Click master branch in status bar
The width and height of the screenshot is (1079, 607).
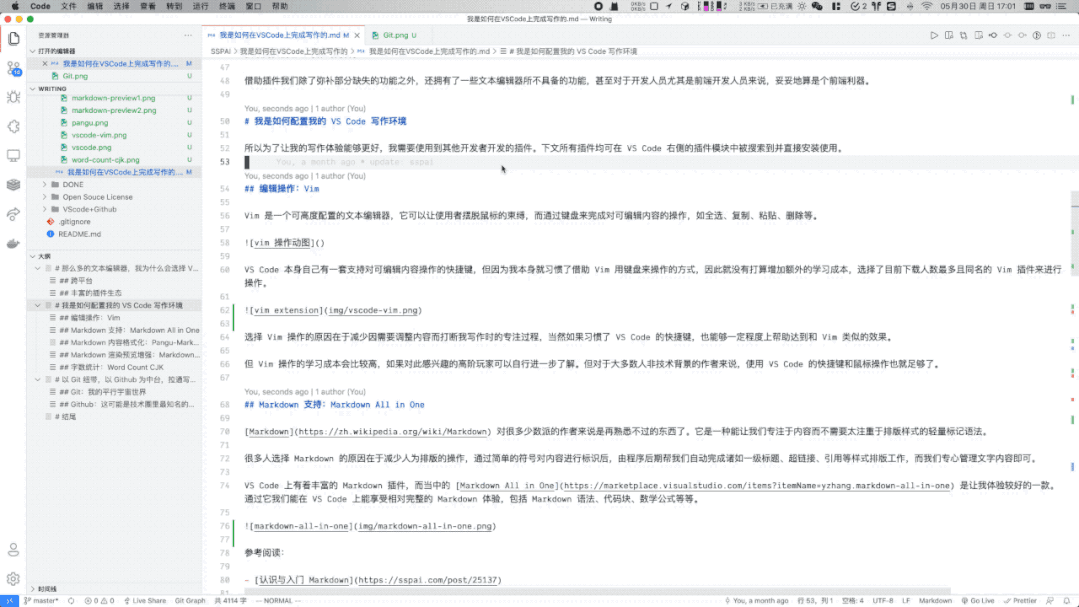[x=41, y=601]
